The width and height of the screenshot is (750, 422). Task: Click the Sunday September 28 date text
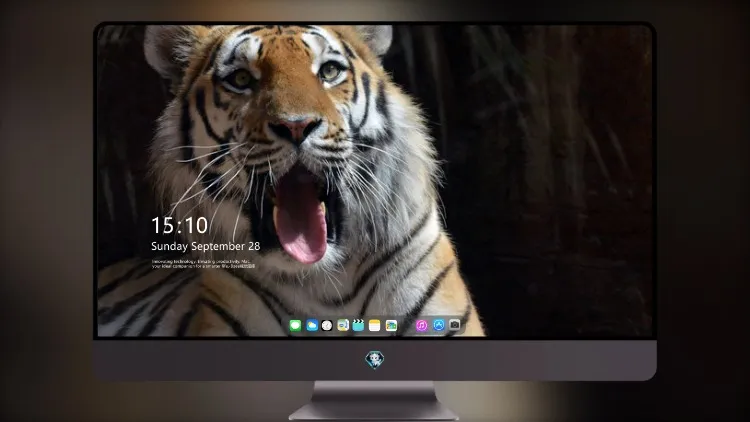[x=206, y=246]
